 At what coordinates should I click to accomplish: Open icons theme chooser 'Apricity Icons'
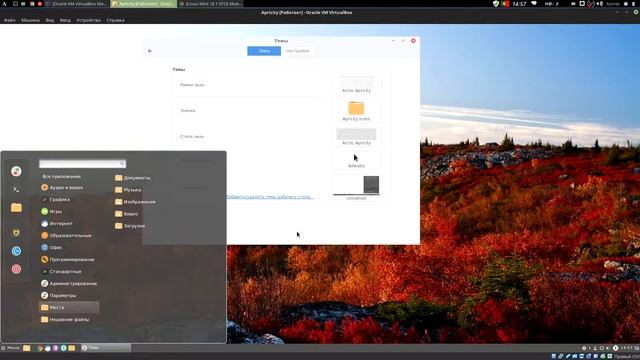(x=356, y=111)
